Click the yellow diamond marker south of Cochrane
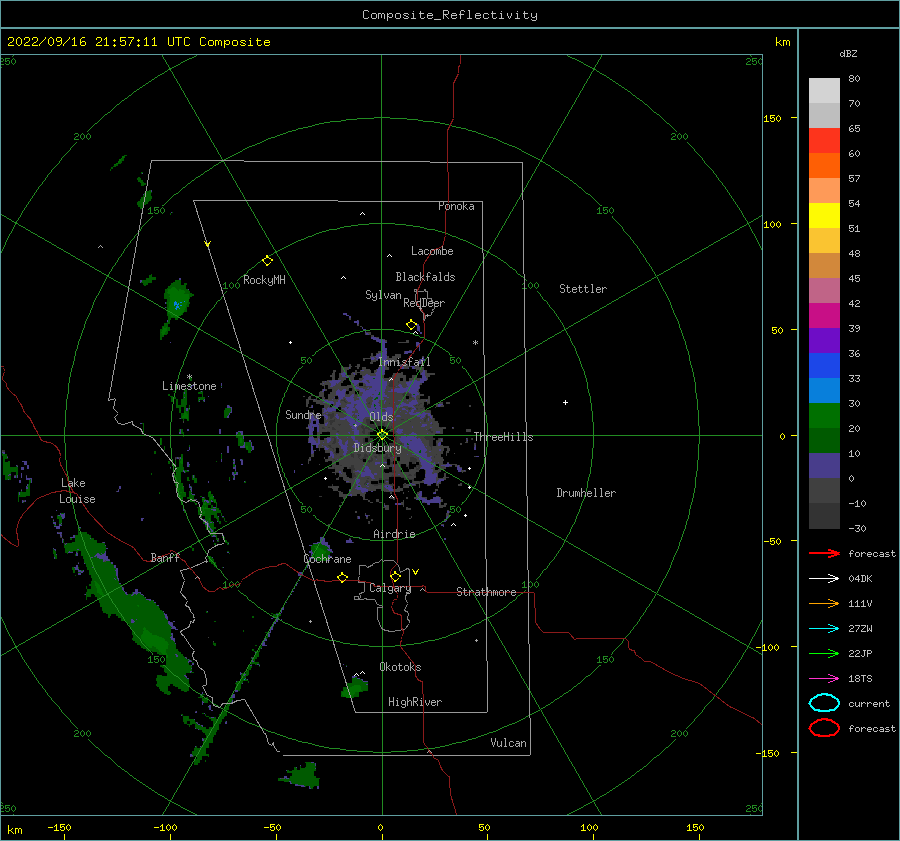900x841 pixels. click(x=343, y=578)
